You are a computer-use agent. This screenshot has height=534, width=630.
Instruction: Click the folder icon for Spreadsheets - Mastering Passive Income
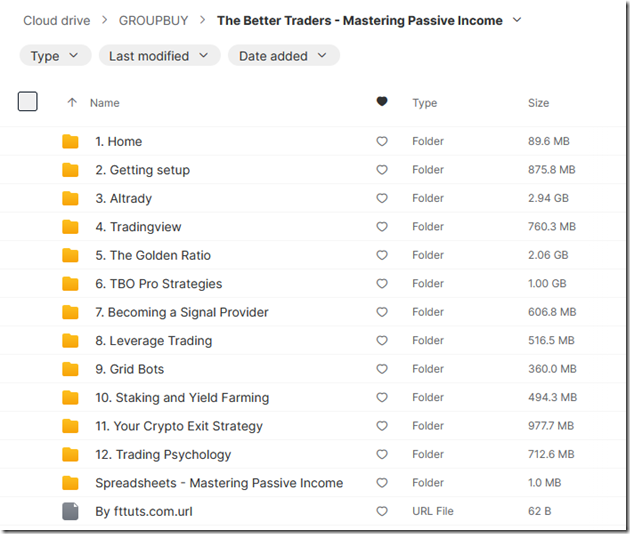click(x=70, y=483)
